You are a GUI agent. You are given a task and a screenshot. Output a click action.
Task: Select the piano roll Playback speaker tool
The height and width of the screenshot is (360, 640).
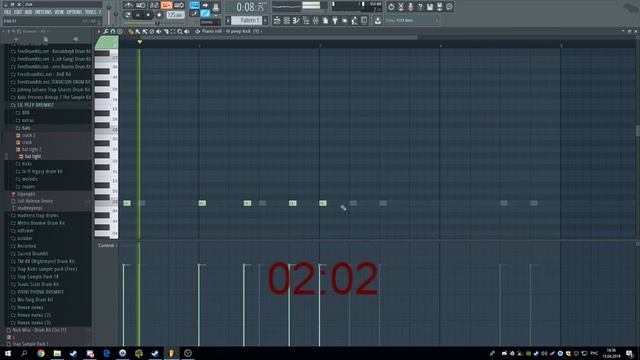[187, 31]
